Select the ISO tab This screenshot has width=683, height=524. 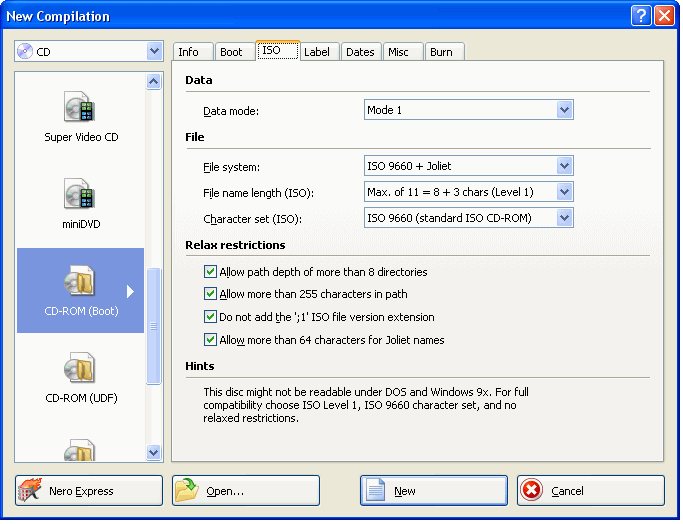(277, 50)
